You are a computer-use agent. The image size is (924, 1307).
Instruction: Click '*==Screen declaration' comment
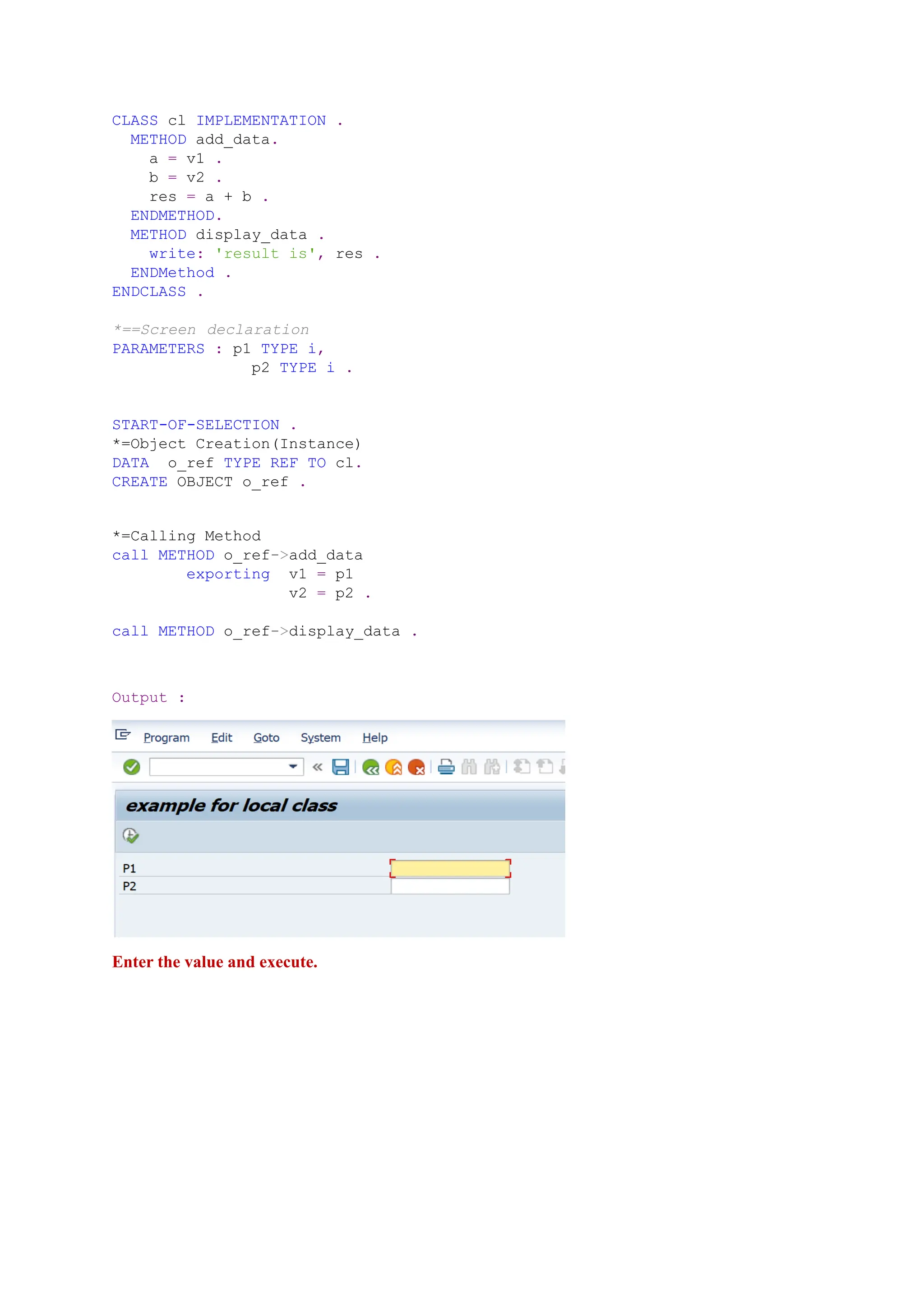211,329
